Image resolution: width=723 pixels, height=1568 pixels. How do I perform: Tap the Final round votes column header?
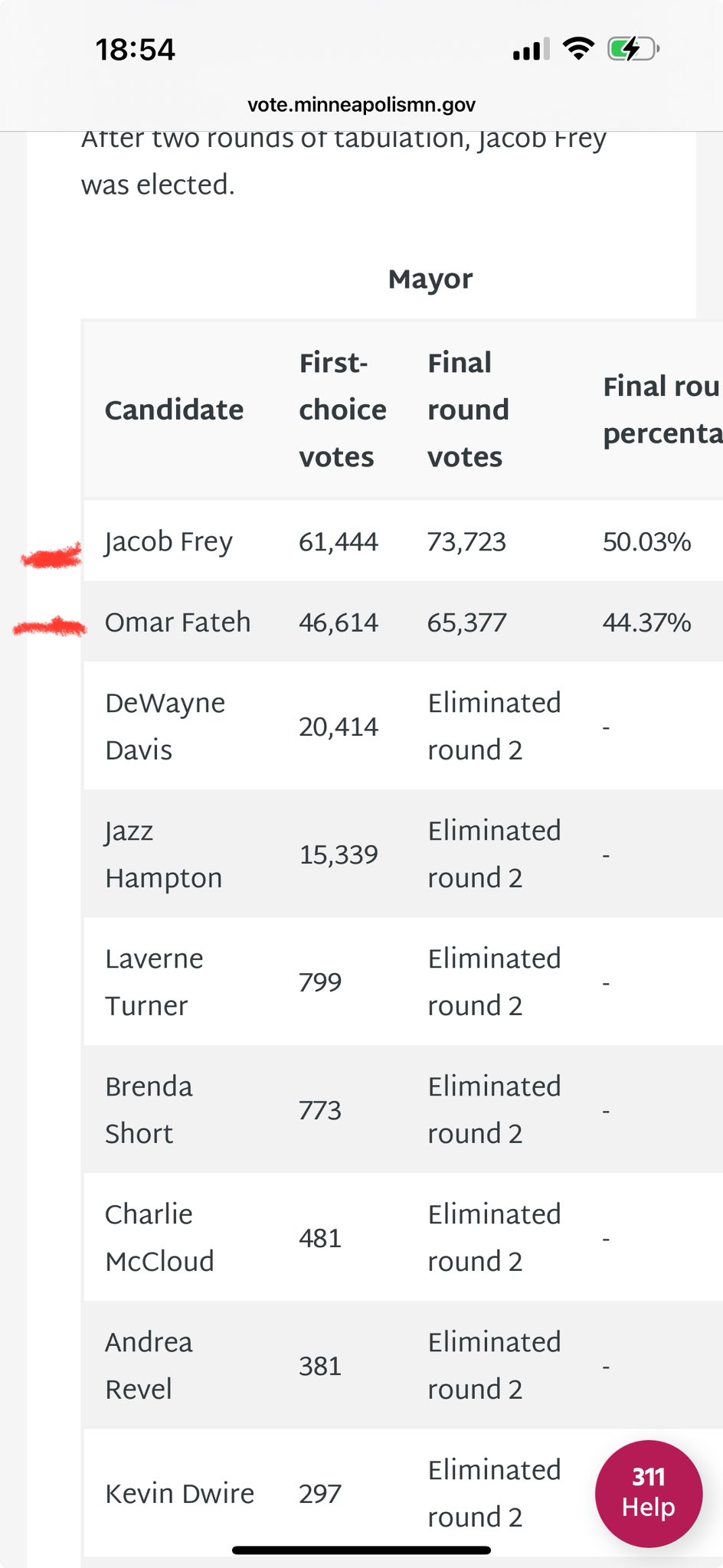(x=468, y=410)
